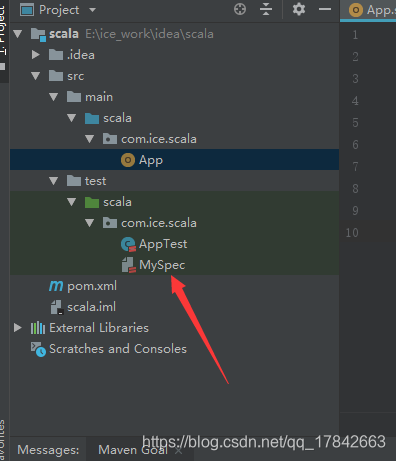Click the project path E:\ice_work\idea\scala text

(x=149, y=34)
